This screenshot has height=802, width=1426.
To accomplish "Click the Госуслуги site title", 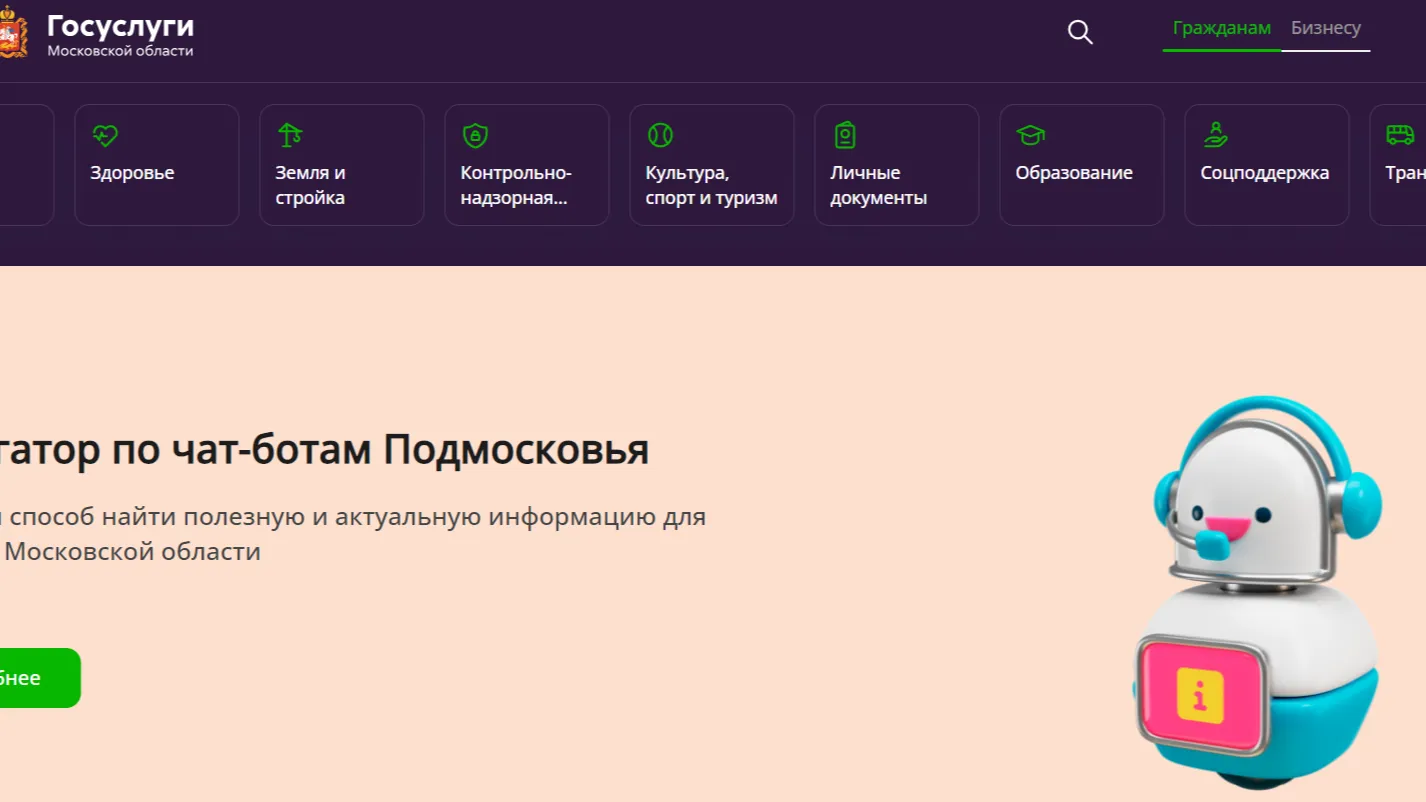I will point(120,26).
